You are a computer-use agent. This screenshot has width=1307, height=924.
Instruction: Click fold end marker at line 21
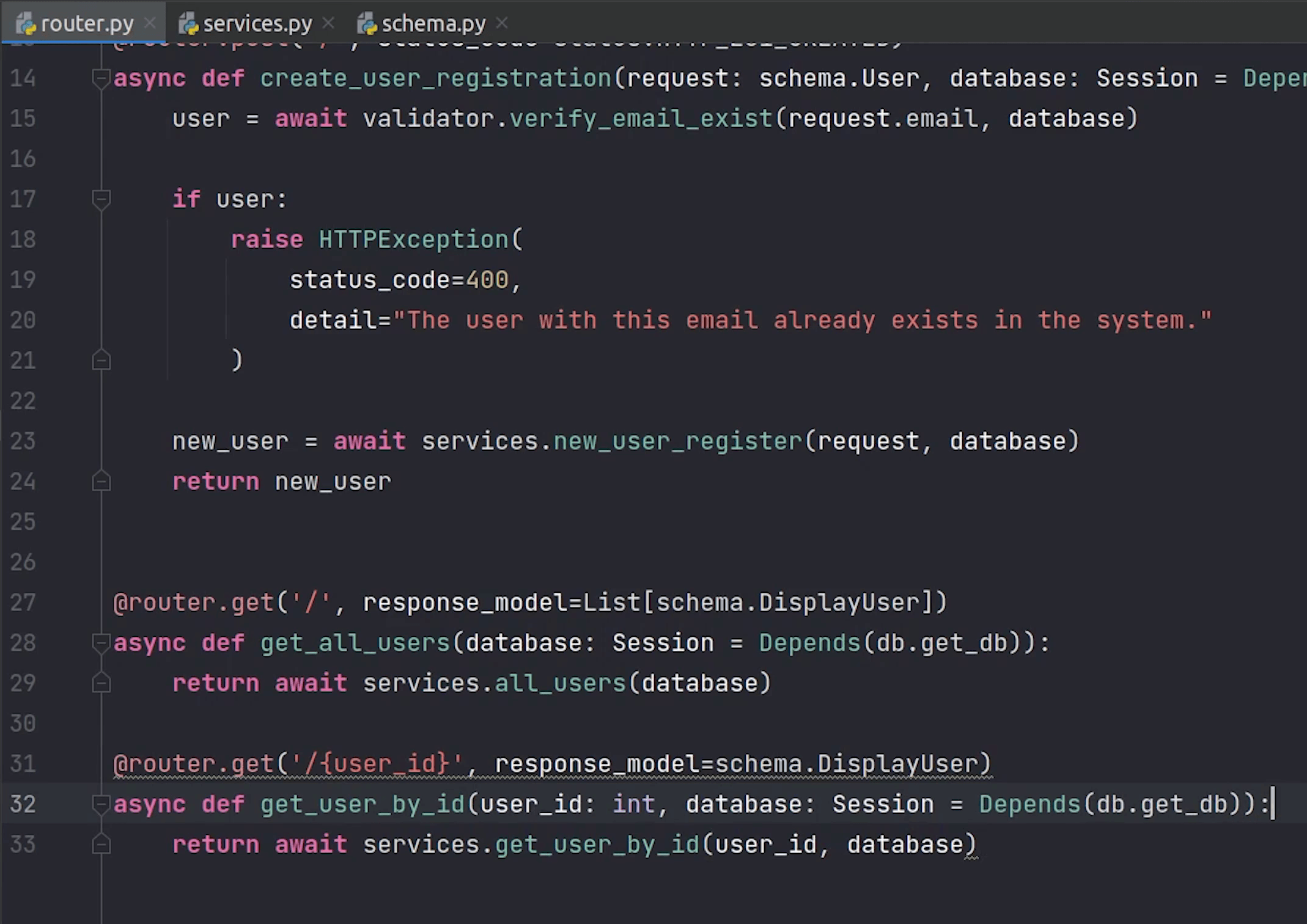click(101, 360)
